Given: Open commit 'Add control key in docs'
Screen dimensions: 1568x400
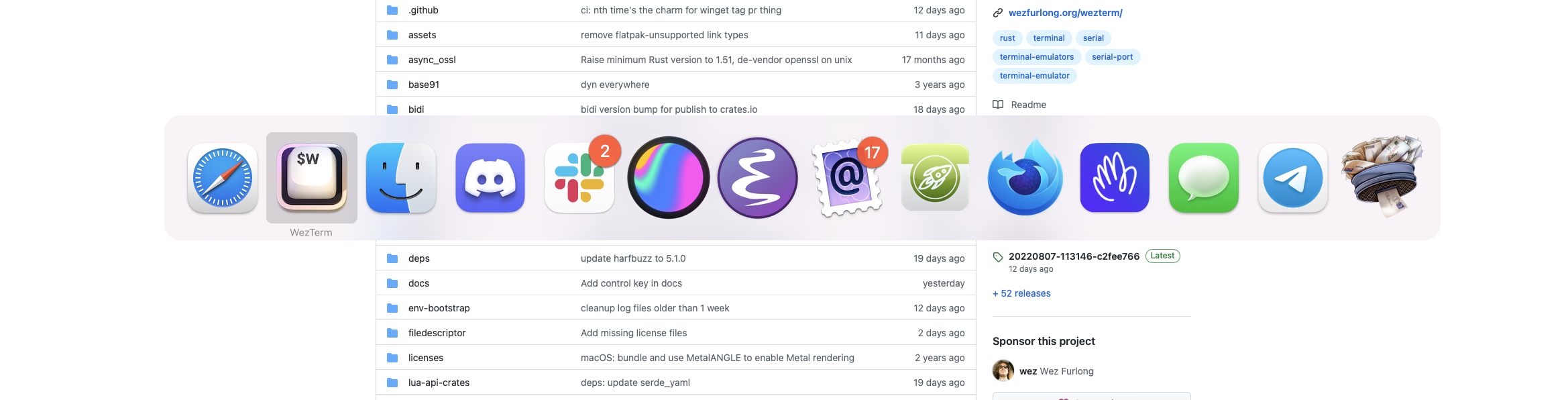Looking at the screenshot, I should [x=631, y=283].
